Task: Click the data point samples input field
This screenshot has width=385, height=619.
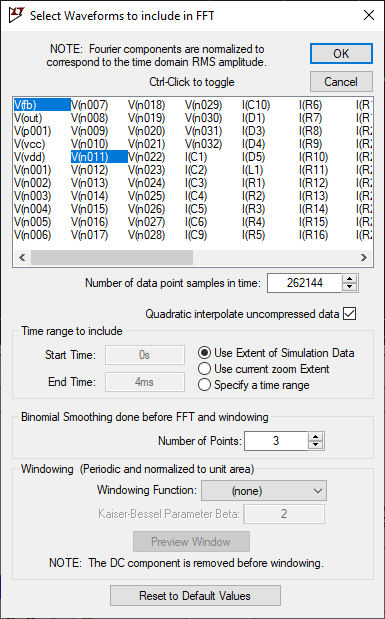Action: pyautogui.click(x=304, y=283)
